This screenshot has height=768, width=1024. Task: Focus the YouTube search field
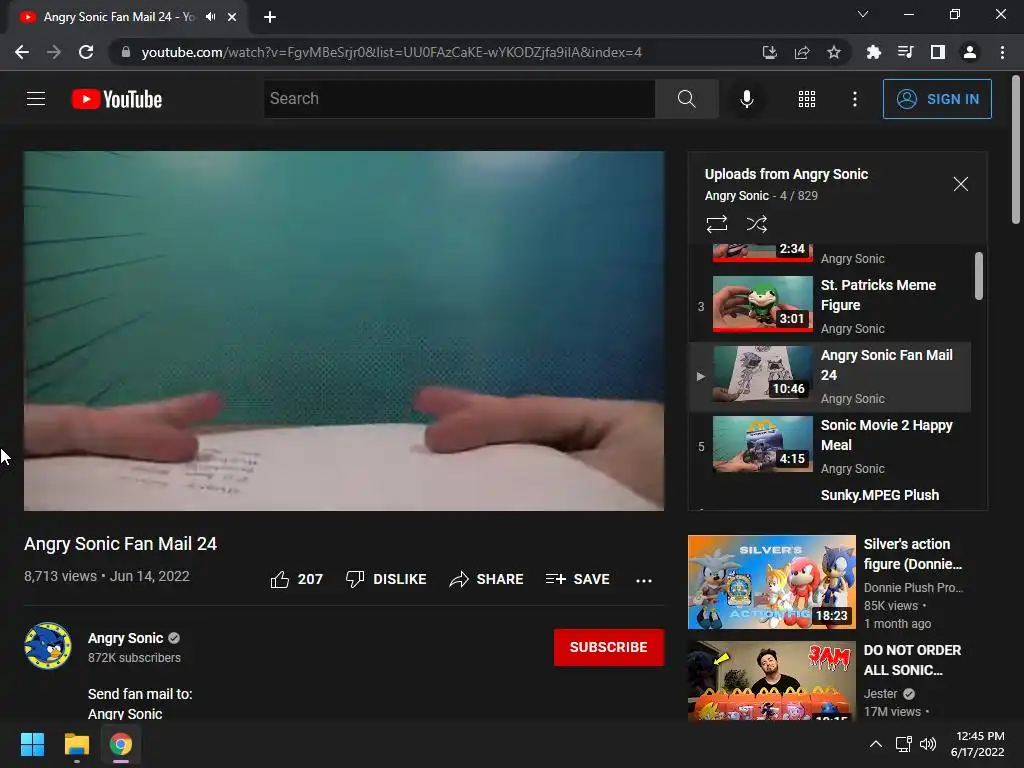tap(459, 99)
